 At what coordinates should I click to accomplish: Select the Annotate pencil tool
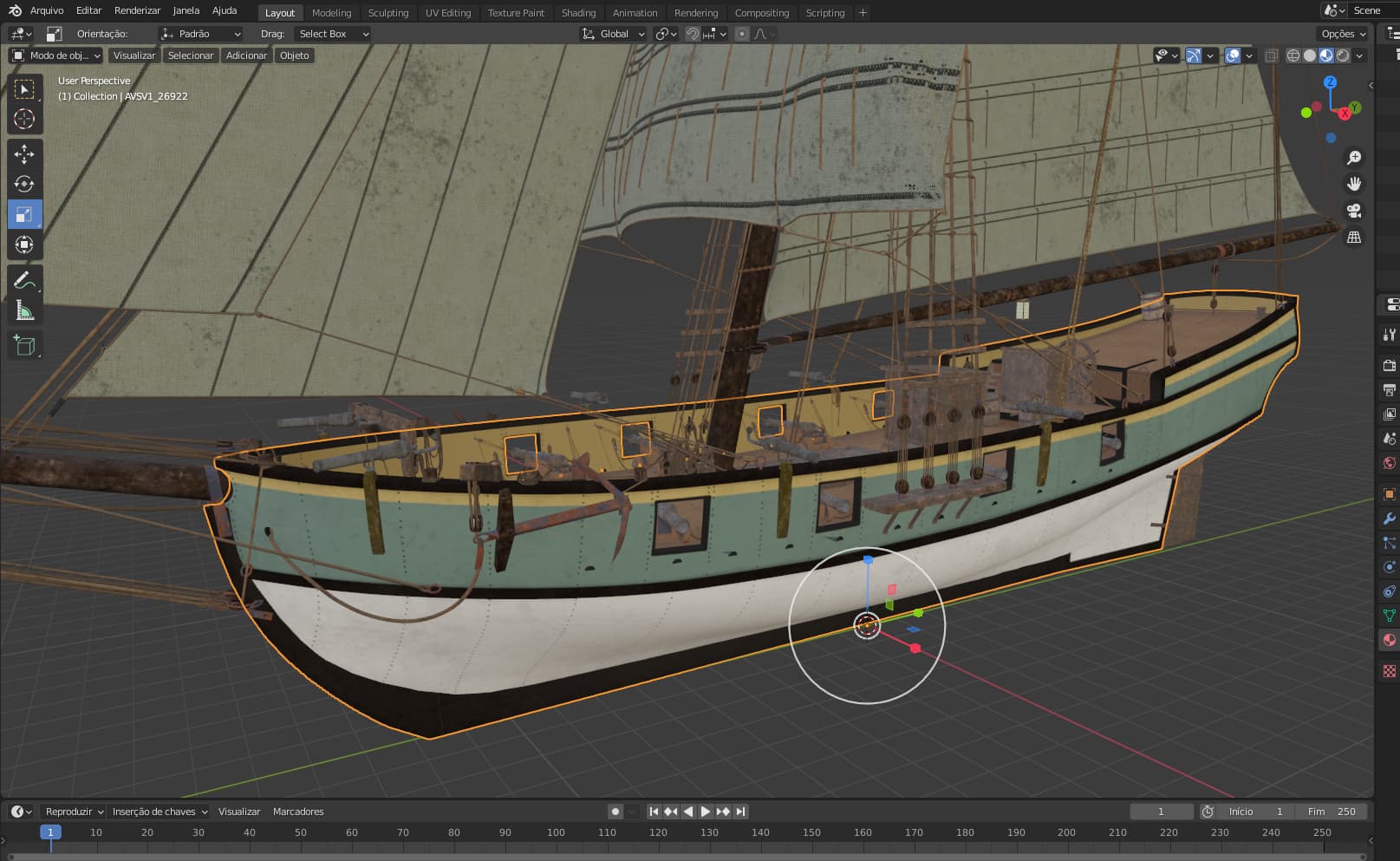[24, 280]
